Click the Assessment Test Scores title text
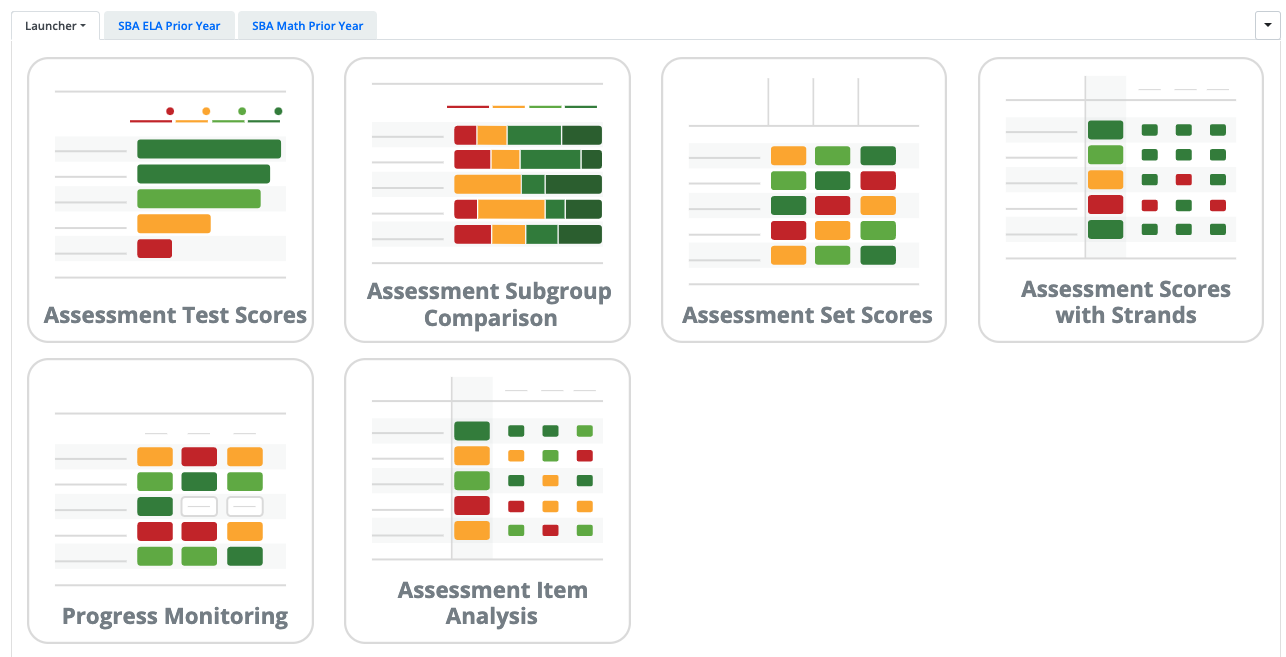The height and width of the screenshot is (657, 1286). click(x=175, y=314)
